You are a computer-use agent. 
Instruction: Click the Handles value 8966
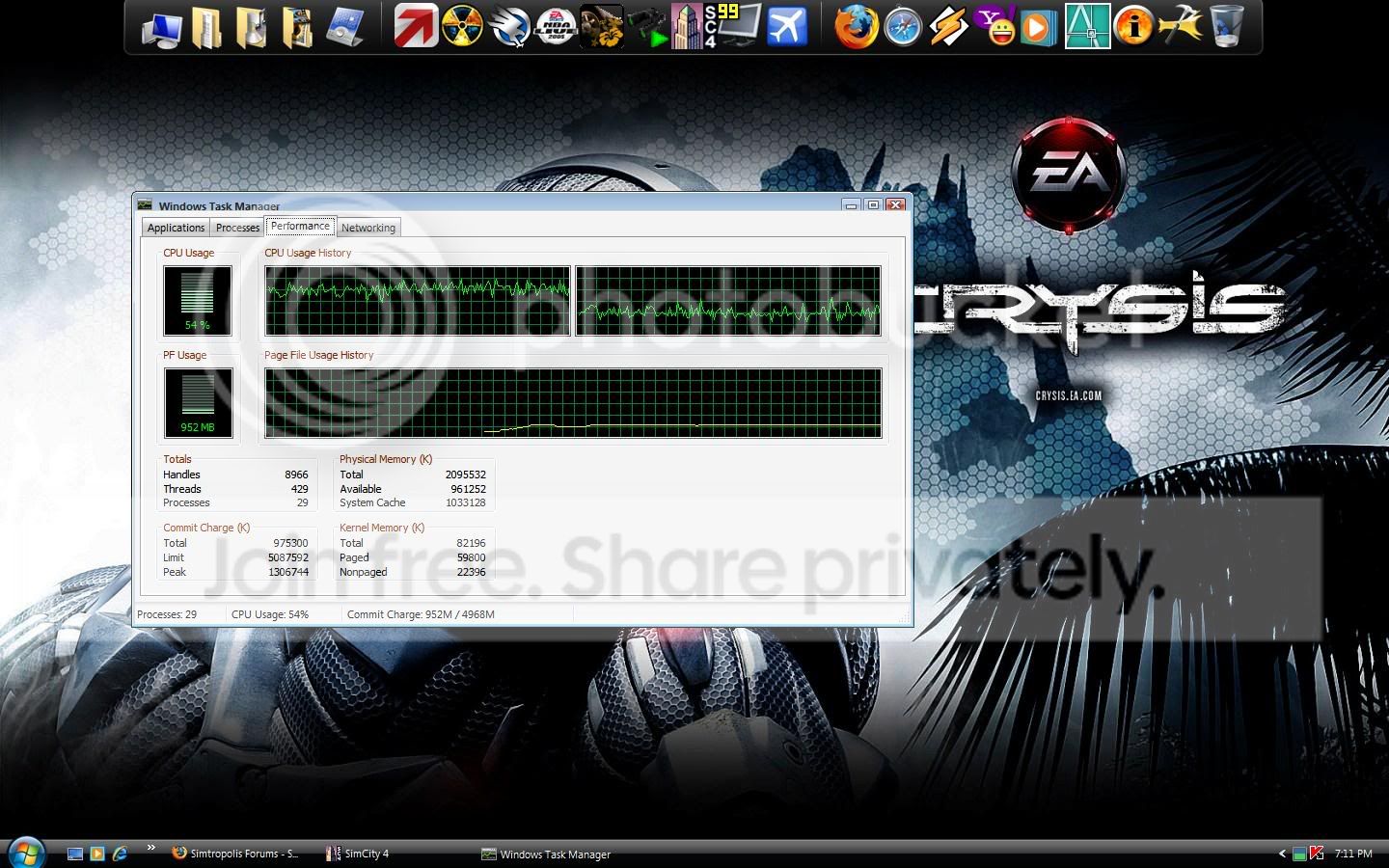pyautogui.click(x=296, y=475)
